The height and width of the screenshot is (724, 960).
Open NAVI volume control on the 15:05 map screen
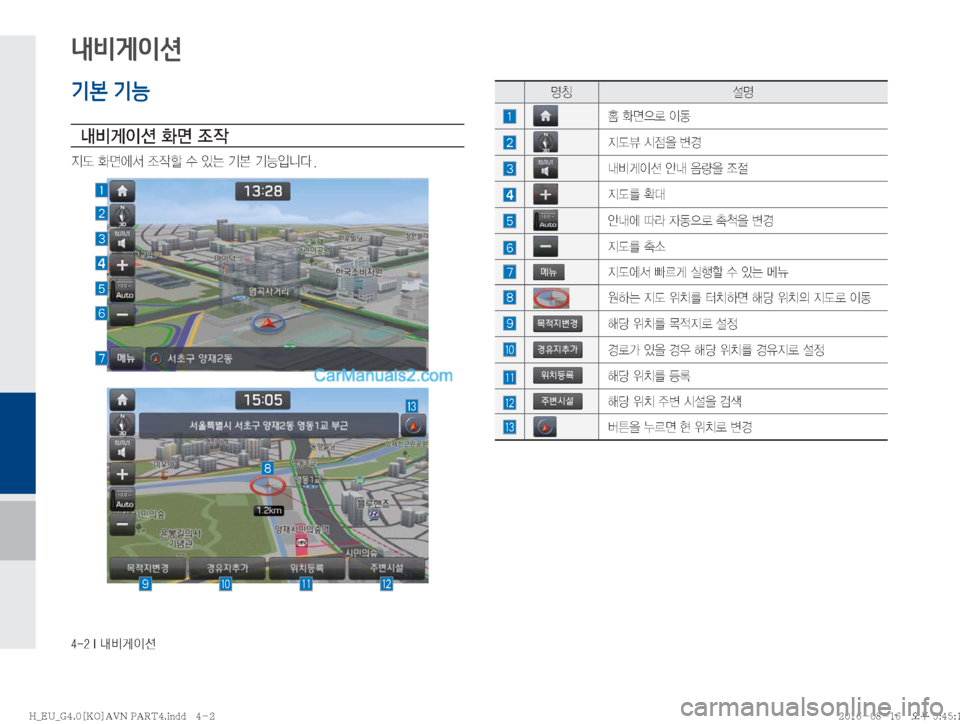tap(122, 449)
